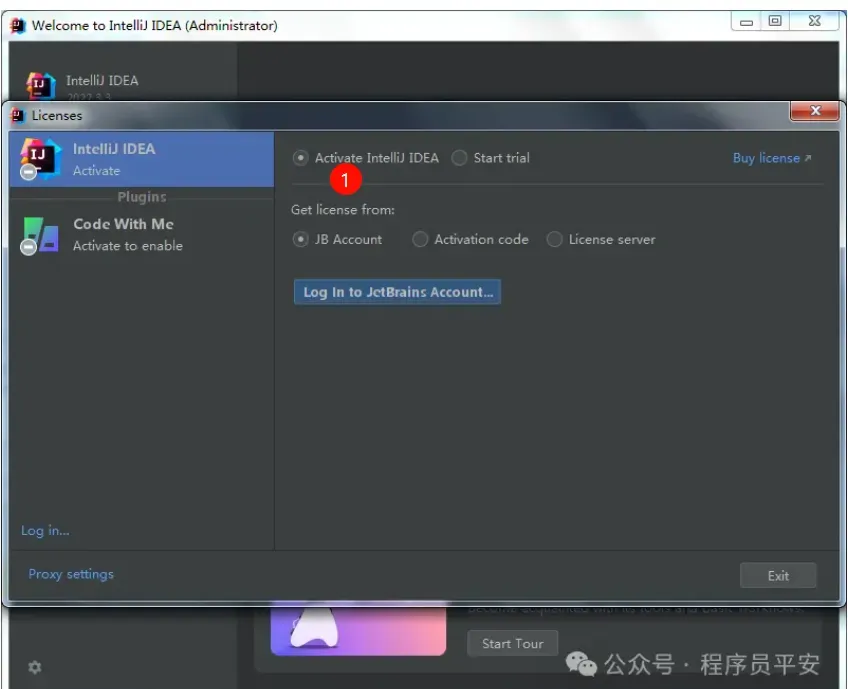848x689 pixels.
Task: Close the Welcome to IntelliJ IDEA window
Action: point(814,21)
